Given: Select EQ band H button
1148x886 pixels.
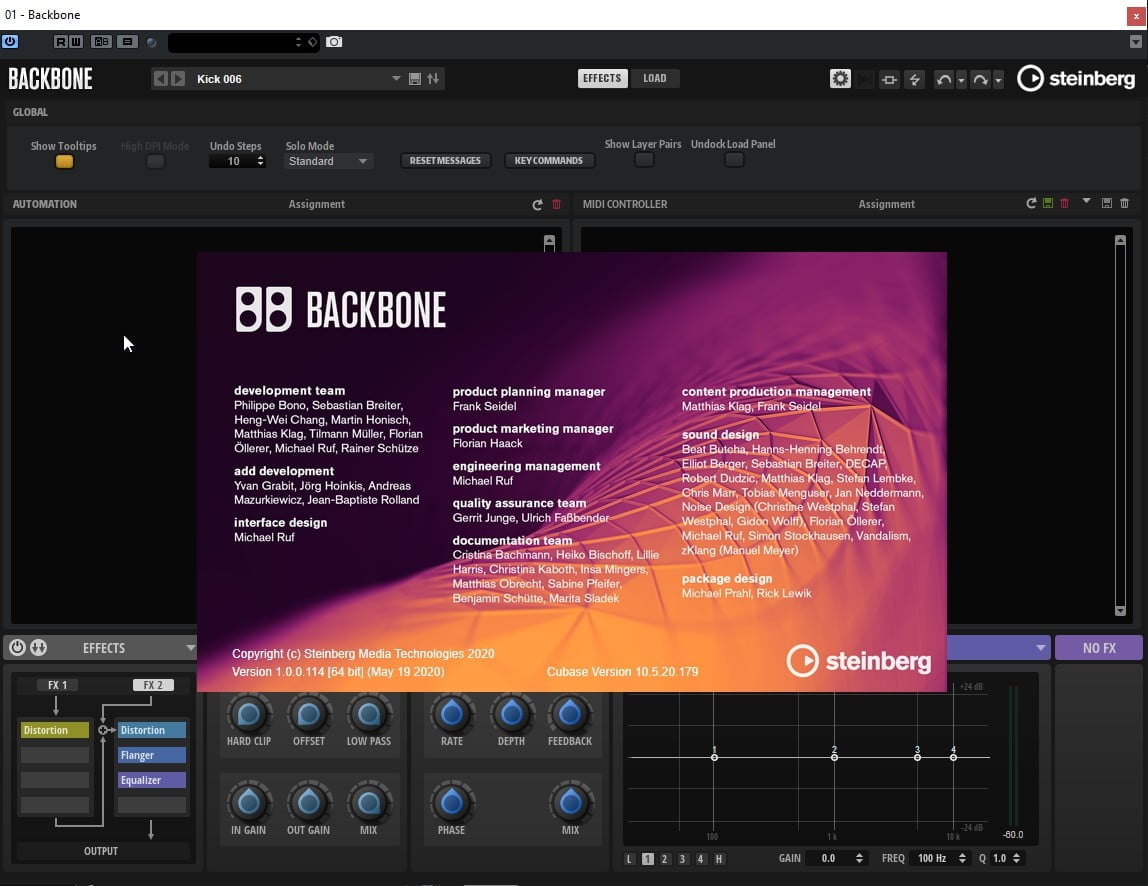Looking at the screenshot, I should pos(719,859).
